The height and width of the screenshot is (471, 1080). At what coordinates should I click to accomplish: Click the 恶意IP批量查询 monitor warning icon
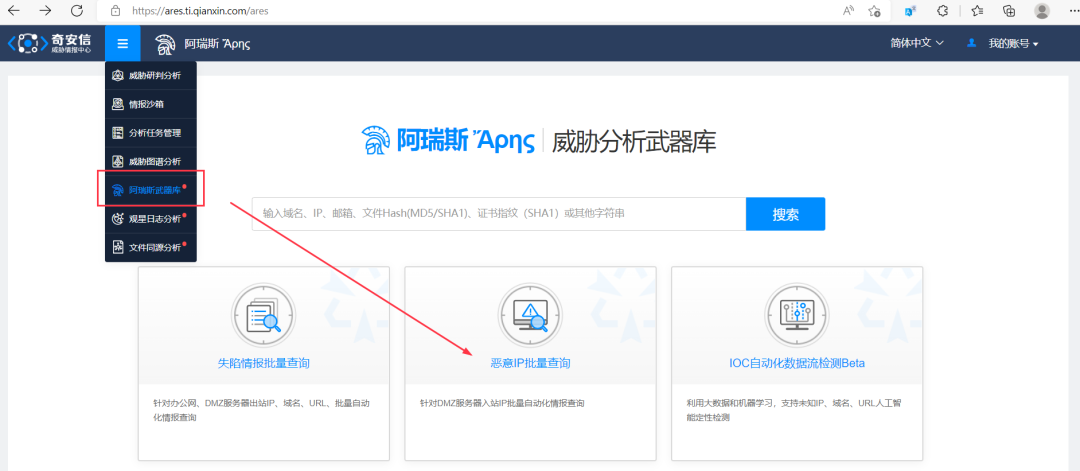530,315
